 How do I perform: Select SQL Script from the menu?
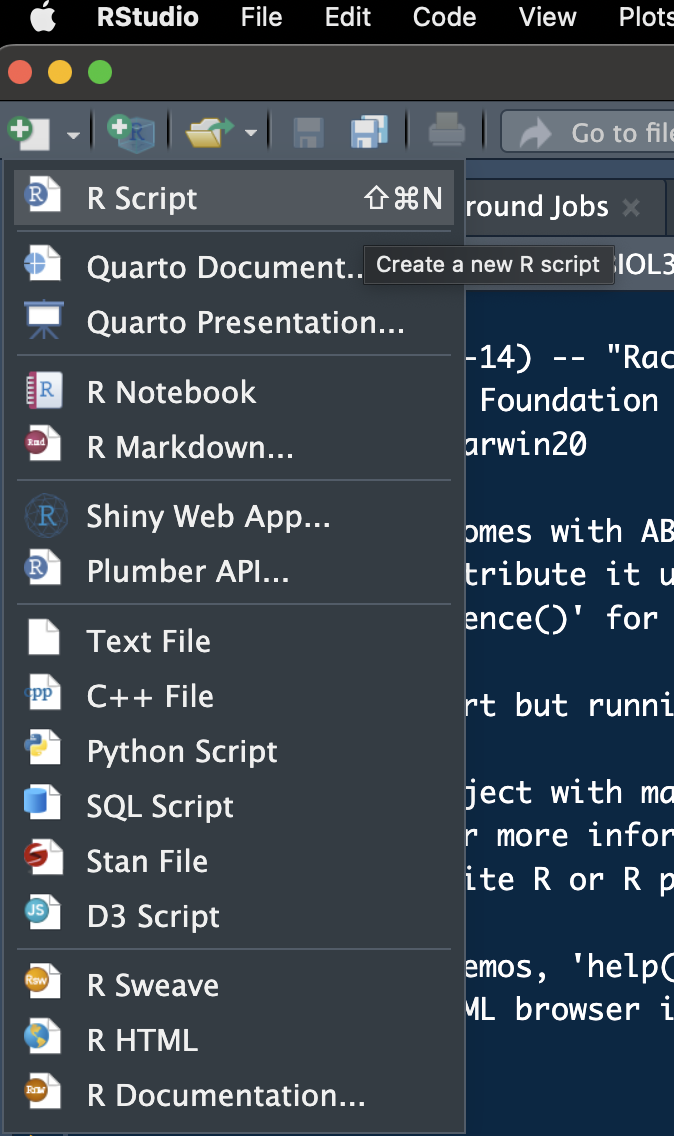click(x=234, y=806)
